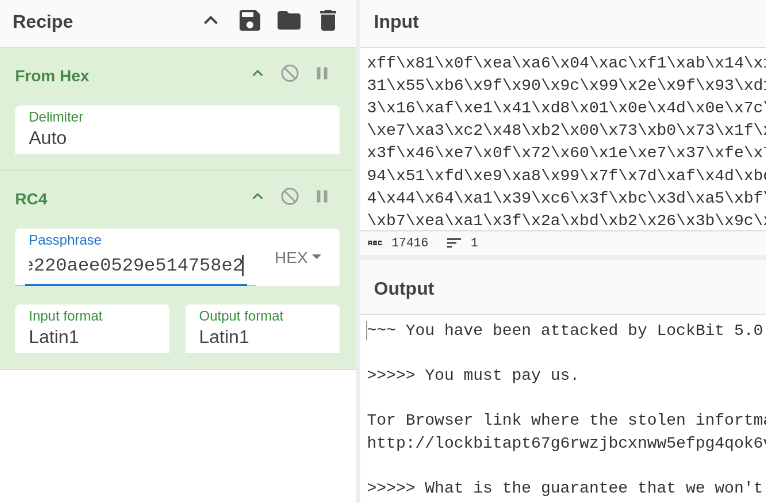766x503 pixels.
Task: Set breakpoint on From Hex operation
Action: [322, 73]
